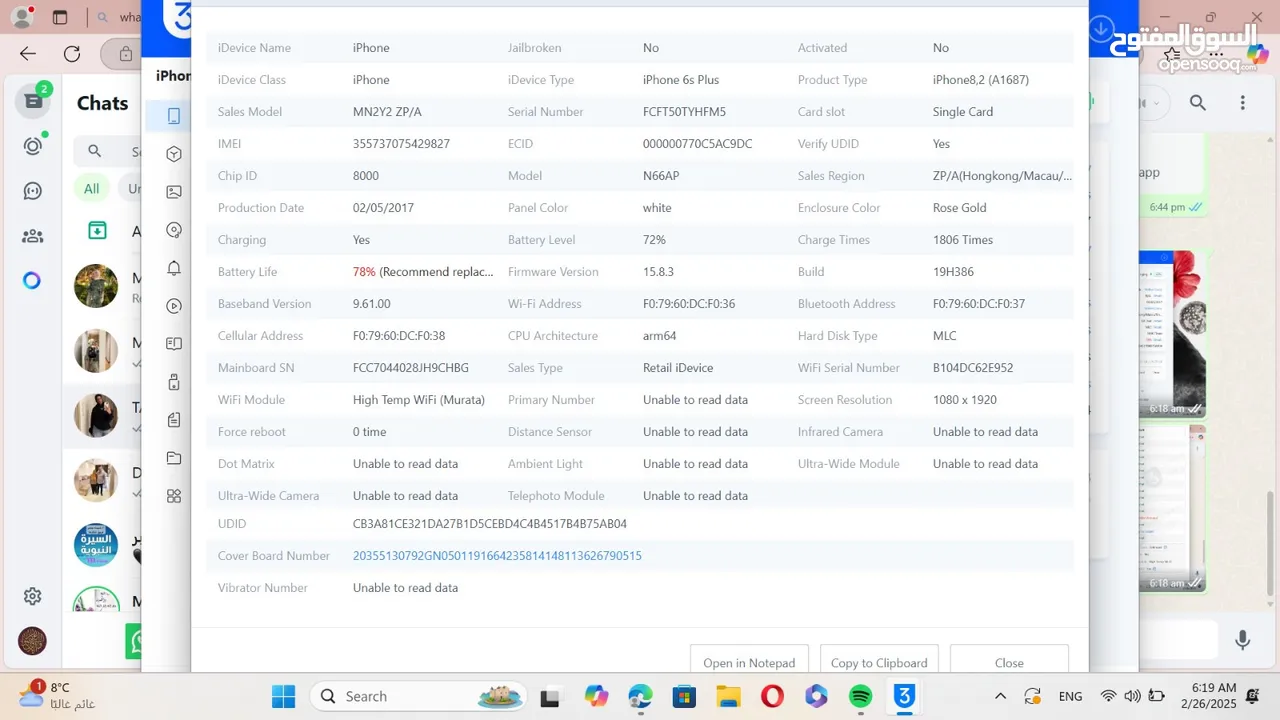Click the Rose Gold enclosure color value
Viewport: 1280px width, 720px height.
point(960,208)
